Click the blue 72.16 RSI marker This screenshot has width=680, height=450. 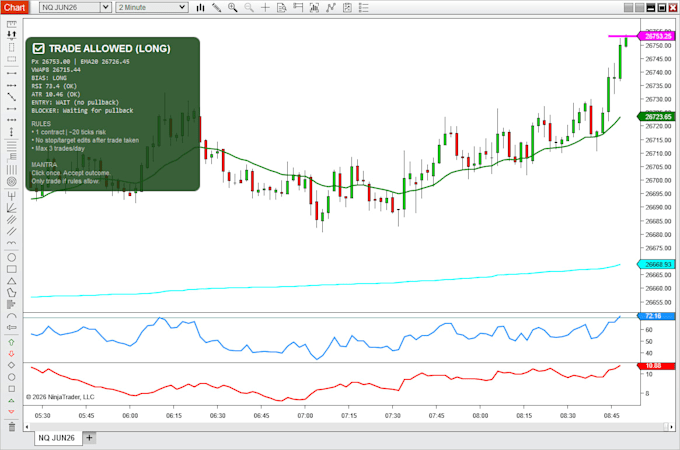click(x=657, y=316)
